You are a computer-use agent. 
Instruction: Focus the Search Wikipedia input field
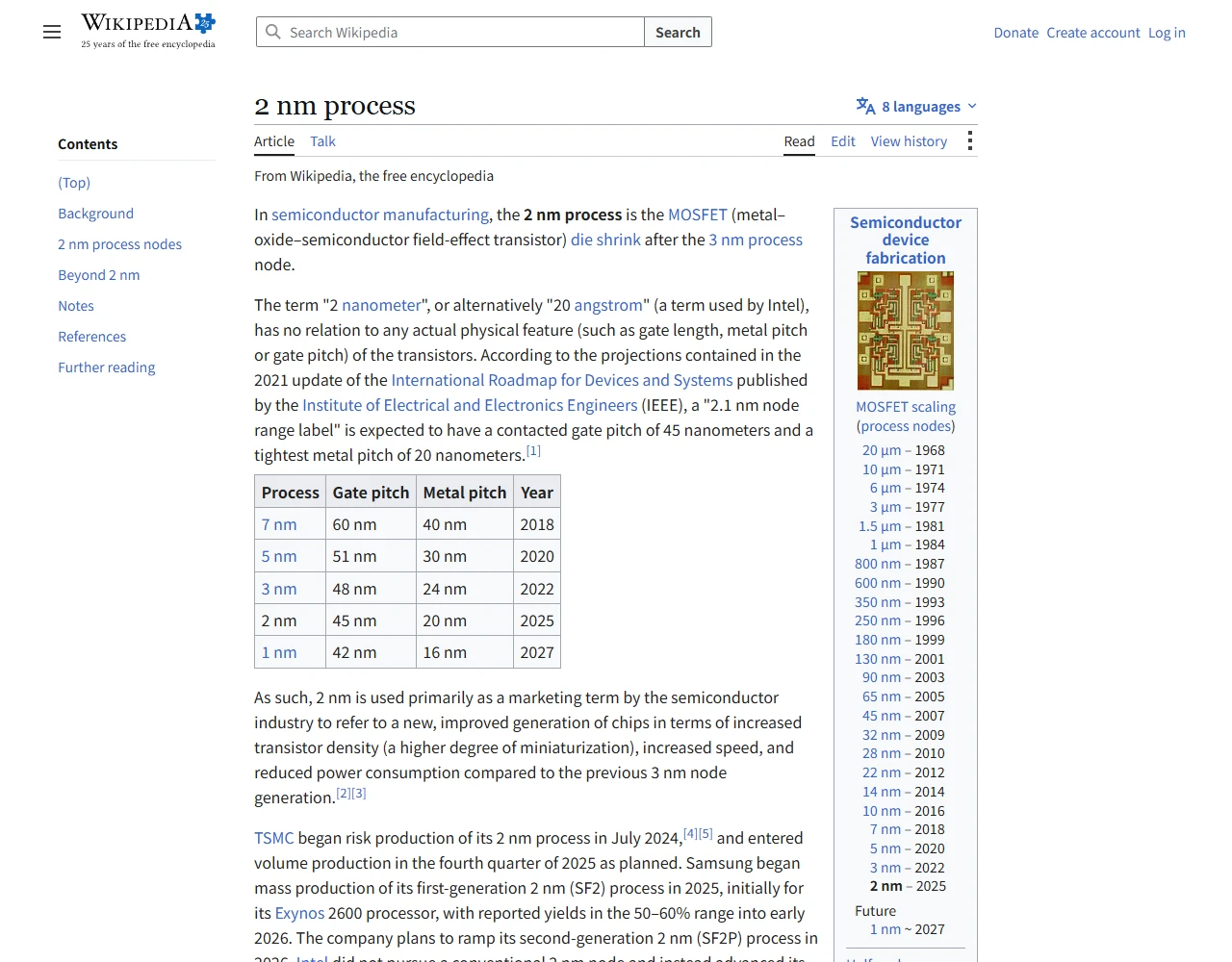click(450, 32)
